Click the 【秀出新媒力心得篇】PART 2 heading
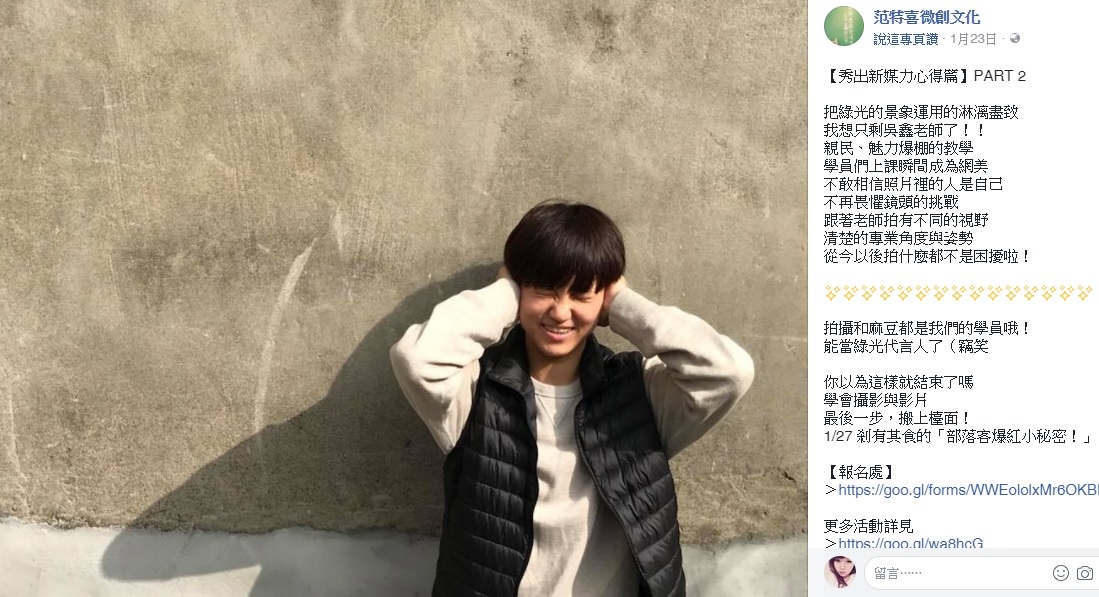The image size is (1099, 597). [x=924, y=76]
